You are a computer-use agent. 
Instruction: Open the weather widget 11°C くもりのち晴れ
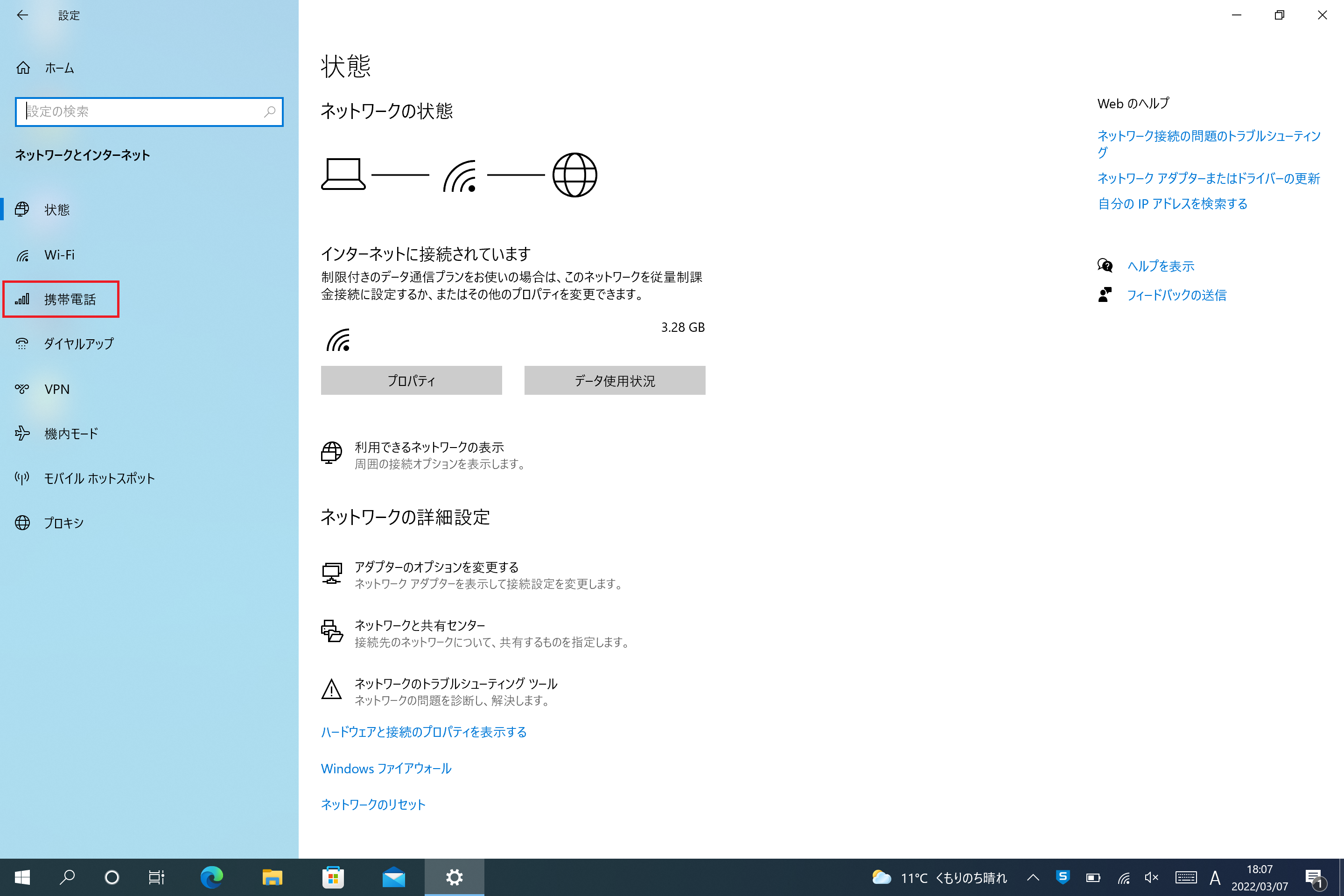click(940, 878)
